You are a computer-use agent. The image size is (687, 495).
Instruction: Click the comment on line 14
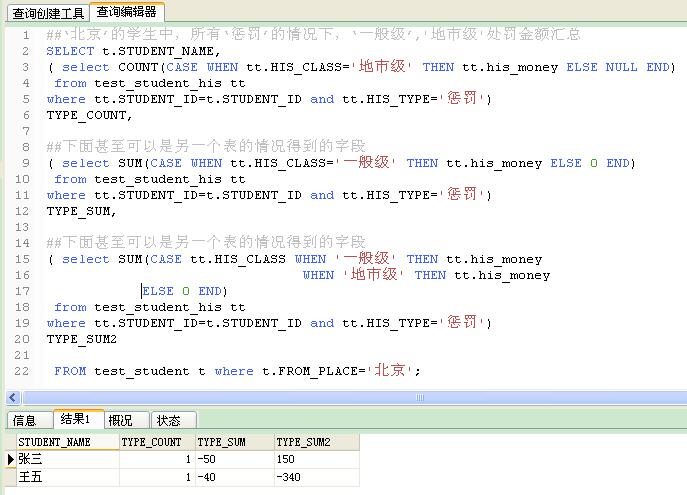tap(206, 242)
